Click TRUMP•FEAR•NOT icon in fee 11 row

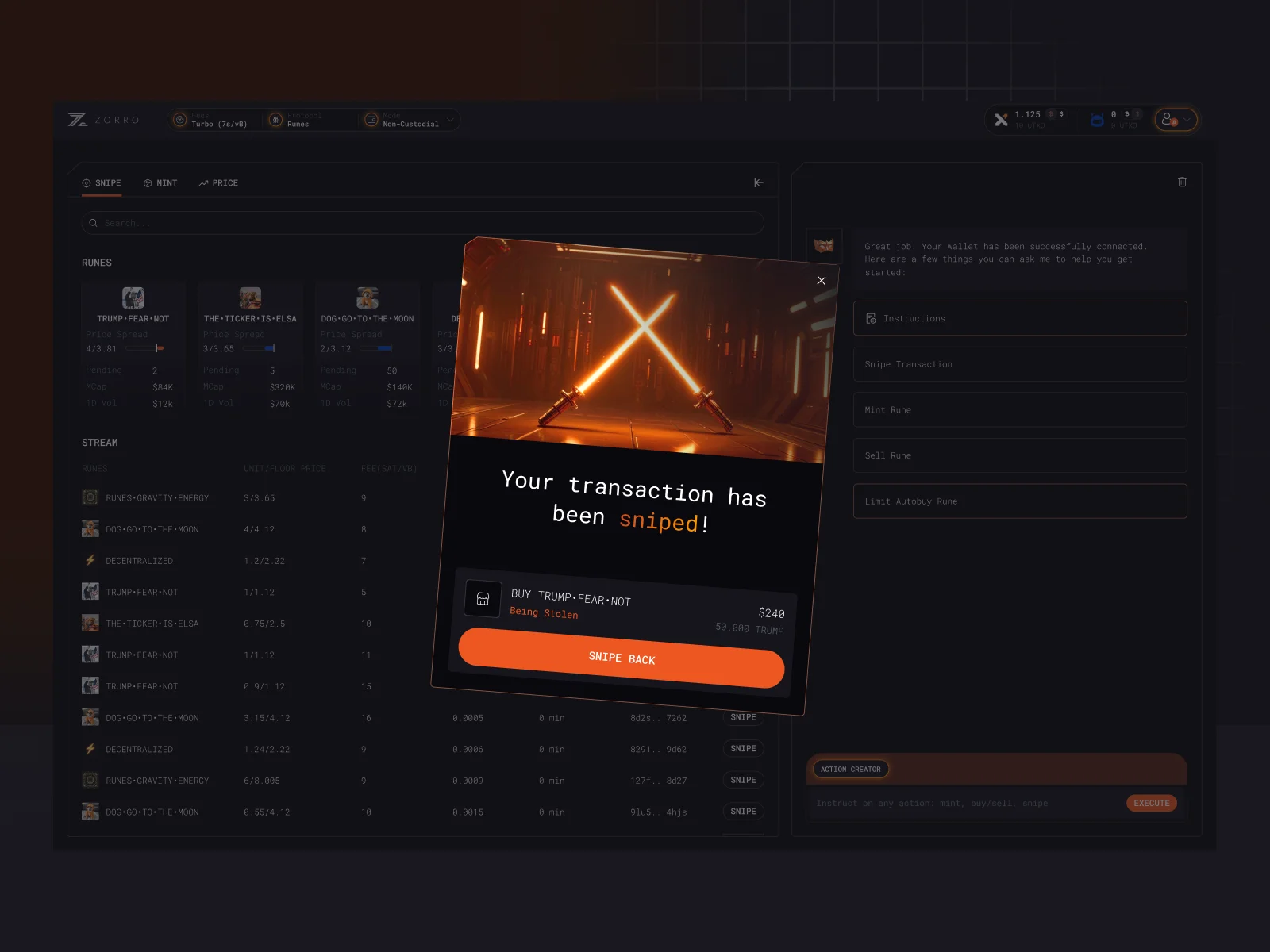(x=90, y=654)
